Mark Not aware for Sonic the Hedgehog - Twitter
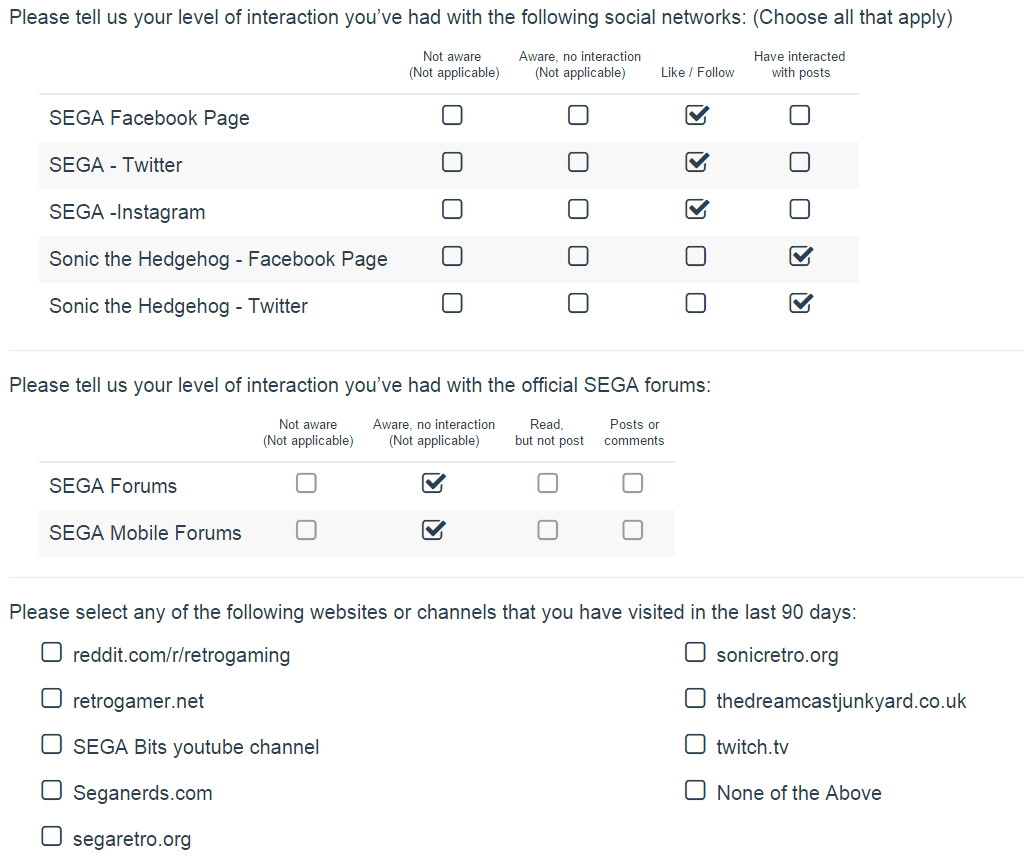Screen dimensions: 1024x856 (452, 304)
